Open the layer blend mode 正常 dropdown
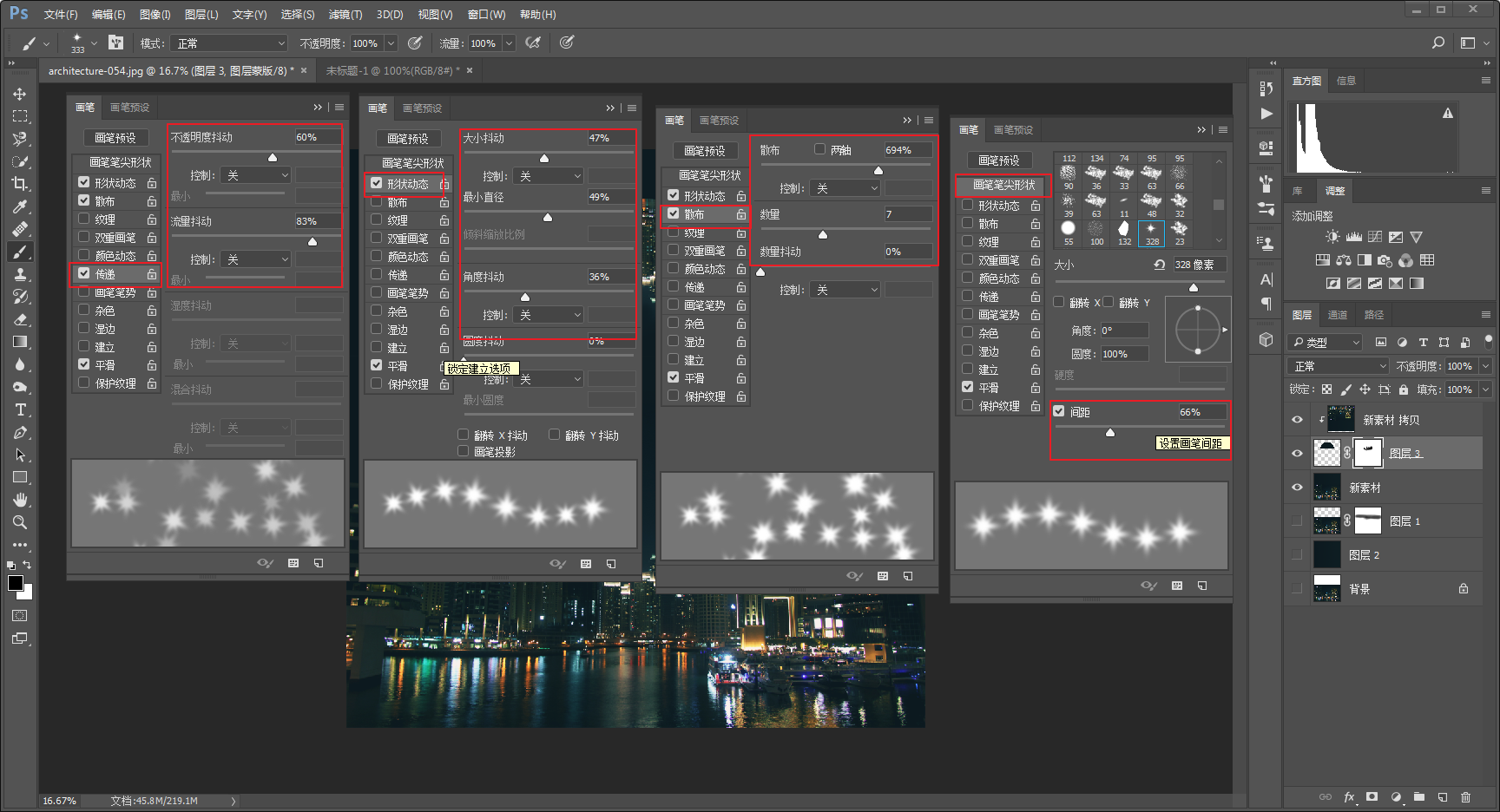The height and width of the screenshot is (812, 1500). pyautogui.click(x=1339, y=366)
